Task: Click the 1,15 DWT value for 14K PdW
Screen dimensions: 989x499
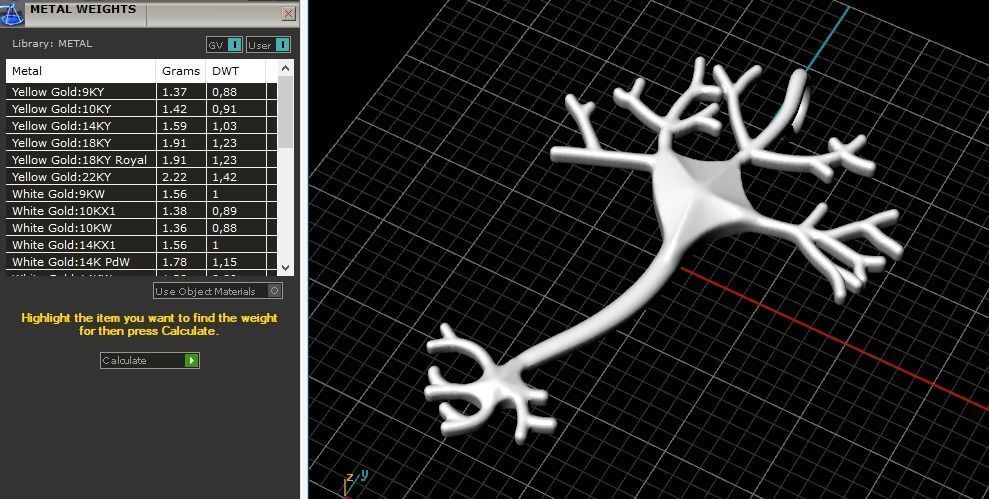Action: coord(225,262)
